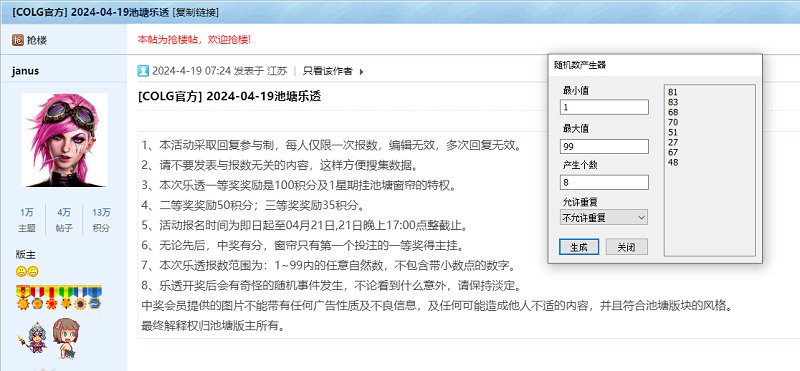
Task: Click the generated number 48
Action: (x=672, y=162)
